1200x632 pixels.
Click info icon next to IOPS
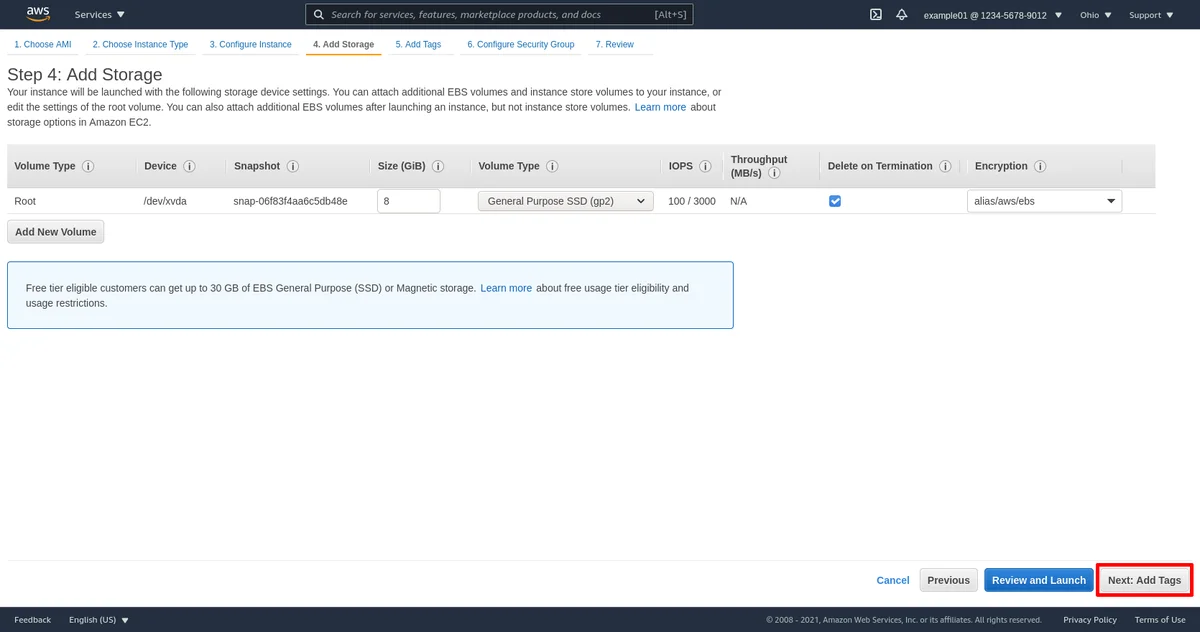705,167
